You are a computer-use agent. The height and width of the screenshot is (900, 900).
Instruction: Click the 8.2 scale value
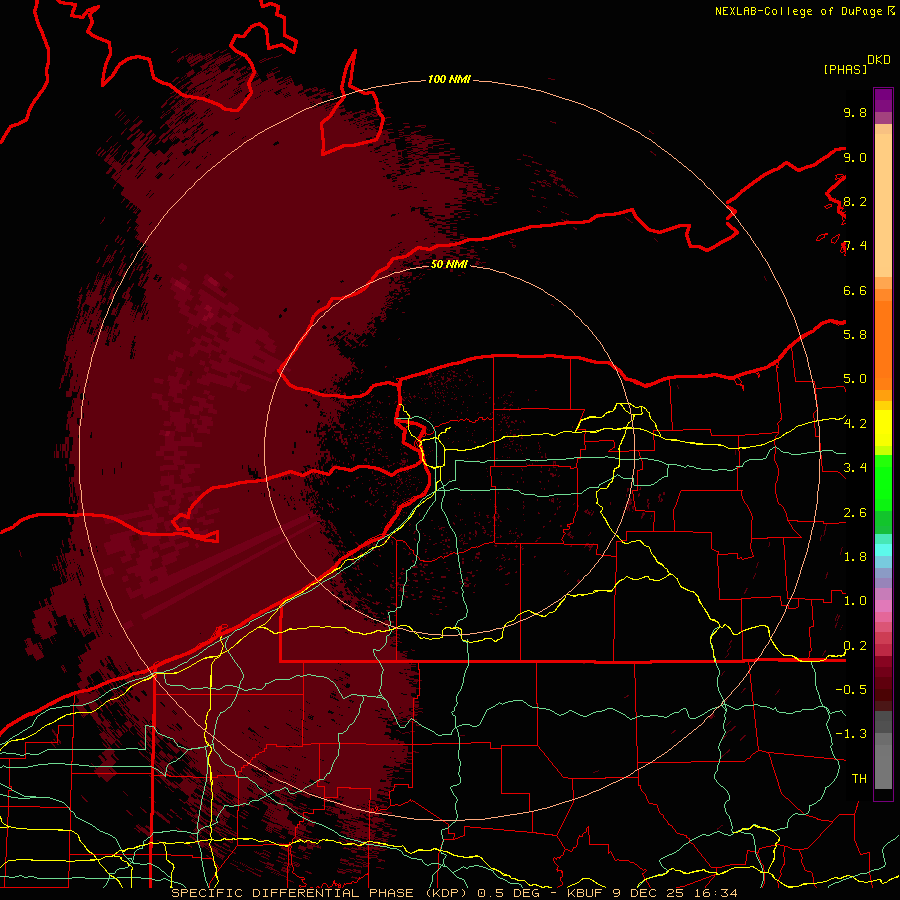point(855,201)
